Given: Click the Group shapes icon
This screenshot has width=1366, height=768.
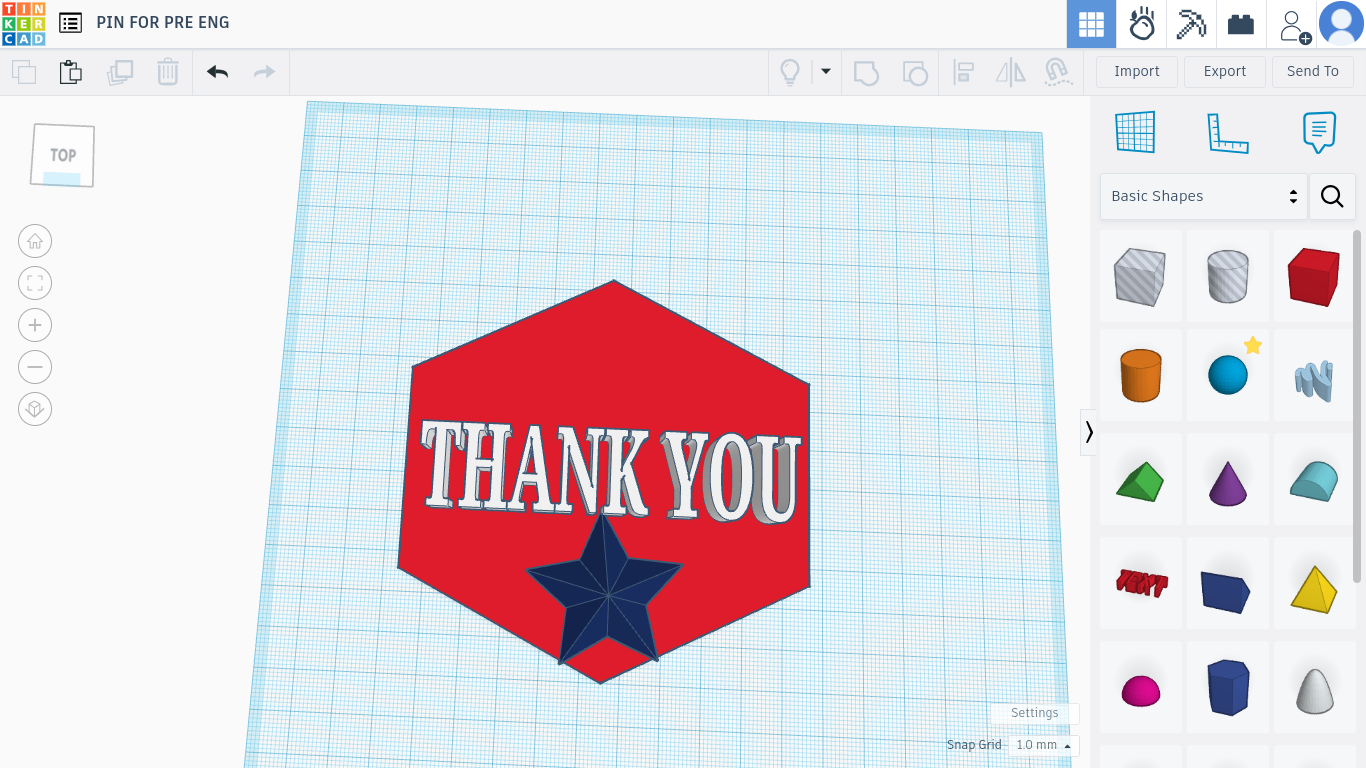Looking at the screenshot, I should click(x=866, y=72).
